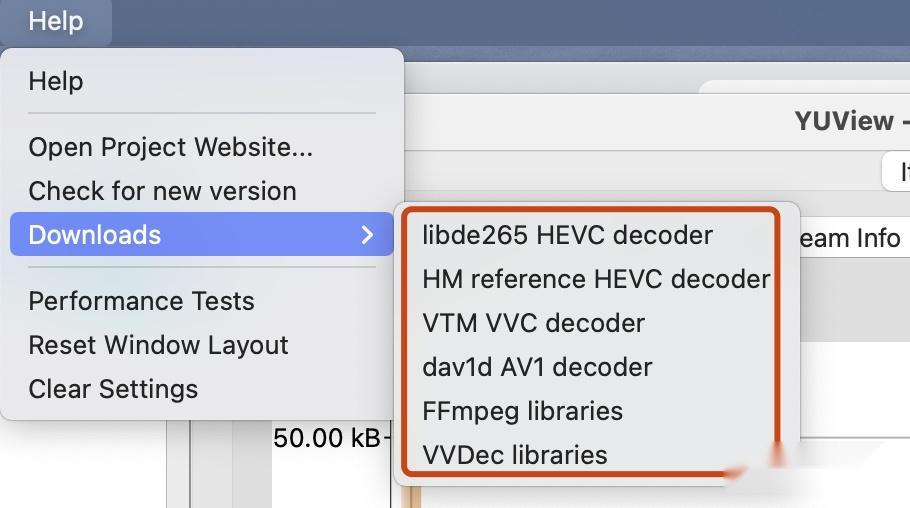Choose the dav1d AV1 decoder
910x508 pixels.
(x=537, y=367)
